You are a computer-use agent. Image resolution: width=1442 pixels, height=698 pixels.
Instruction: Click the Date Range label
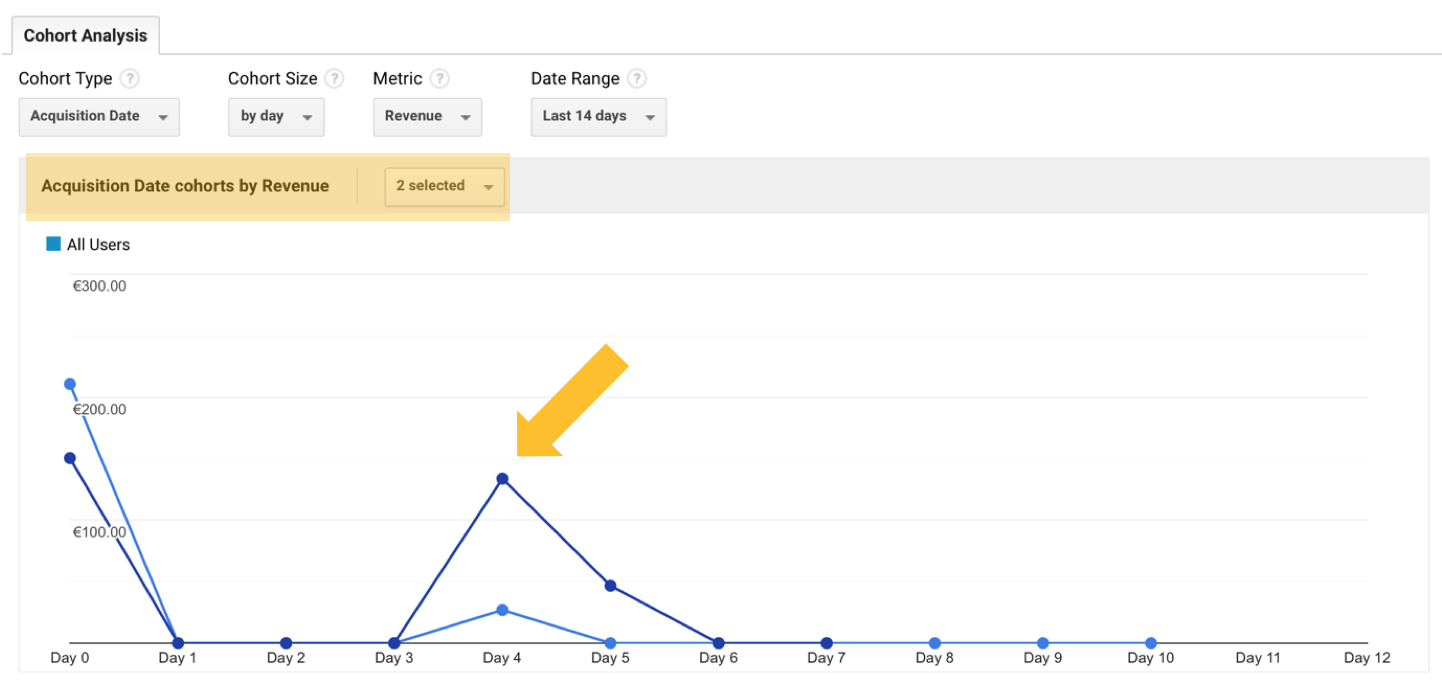pos(575,79)
